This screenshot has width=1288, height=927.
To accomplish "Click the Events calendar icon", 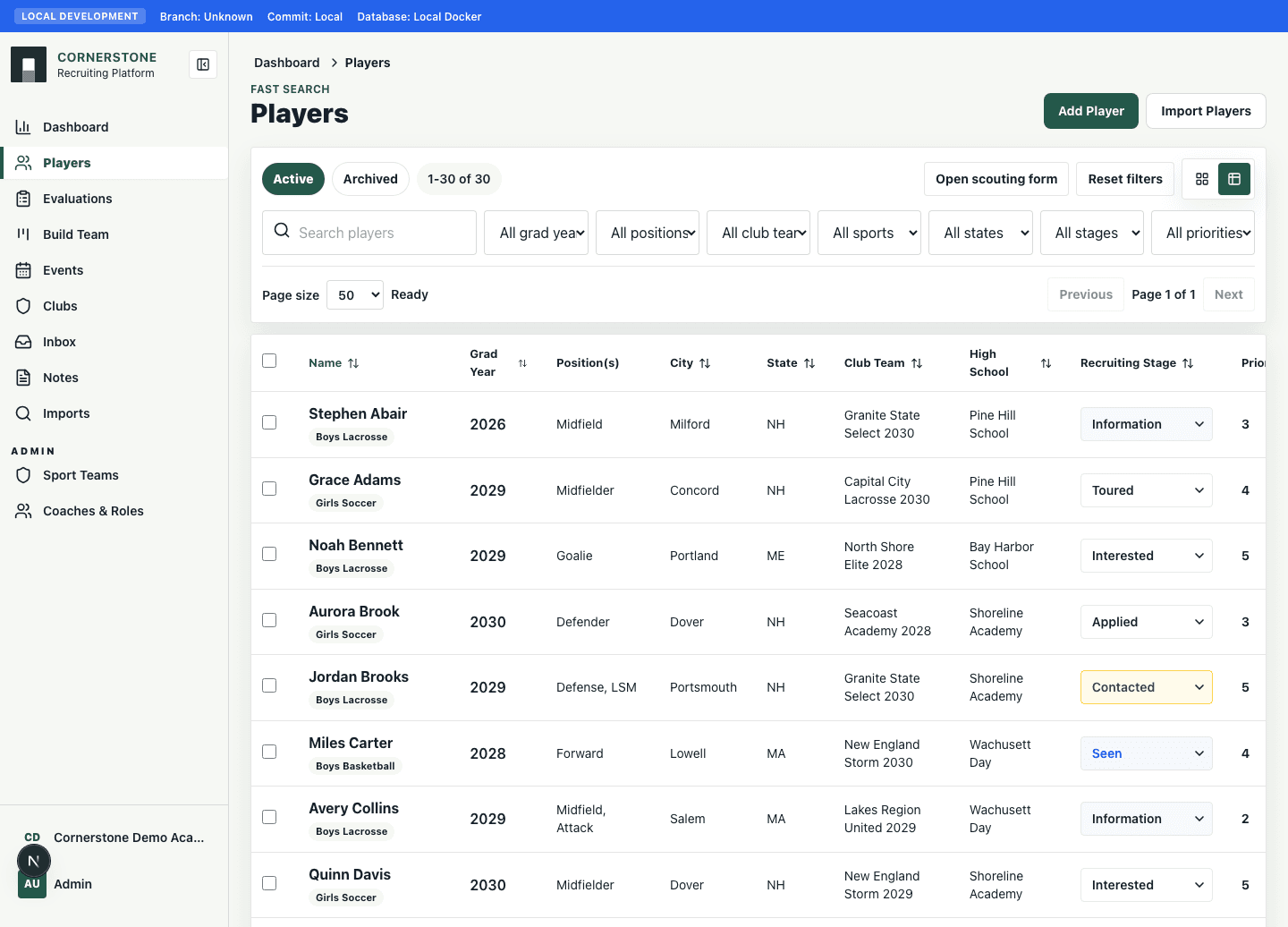I will [x=23, y=270].
